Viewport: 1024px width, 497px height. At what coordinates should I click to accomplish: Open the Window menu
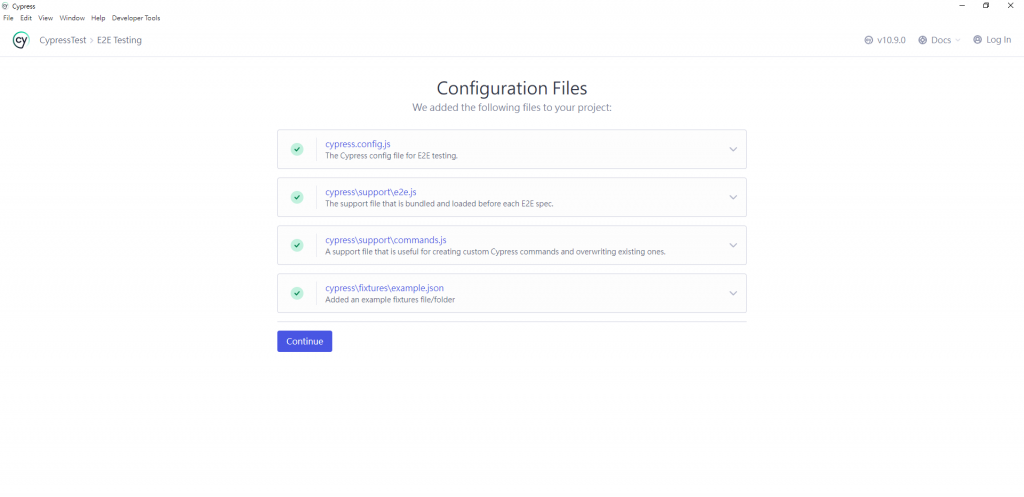[72, 18]
